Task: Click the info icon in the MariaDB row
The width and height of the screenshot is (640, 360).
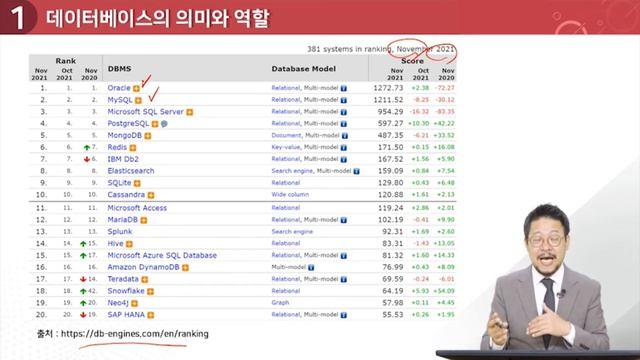Action: click(344, 220)
